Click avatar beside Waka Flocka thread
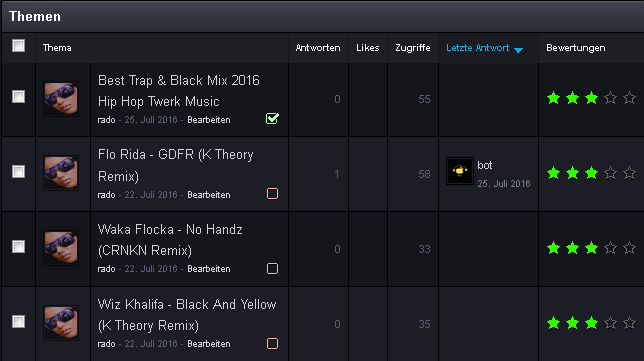The image size is (644, 361). (x=61, y=248)
